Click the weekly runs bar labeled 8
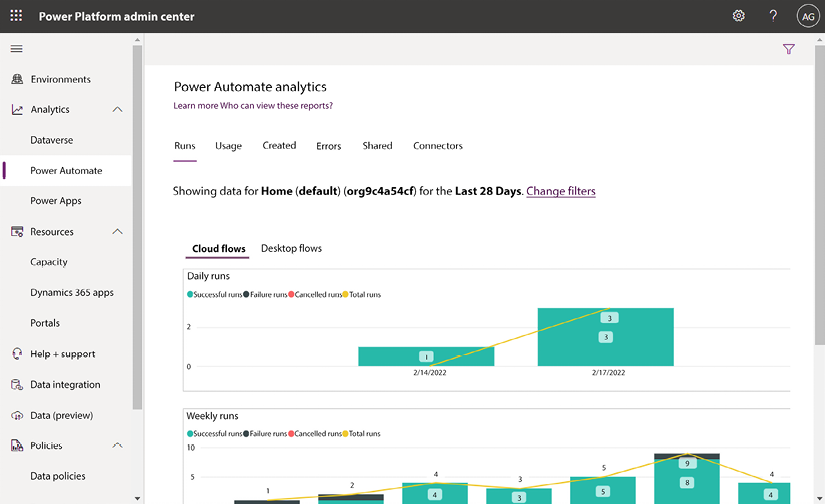825x504 pixels. pos(687,481)
